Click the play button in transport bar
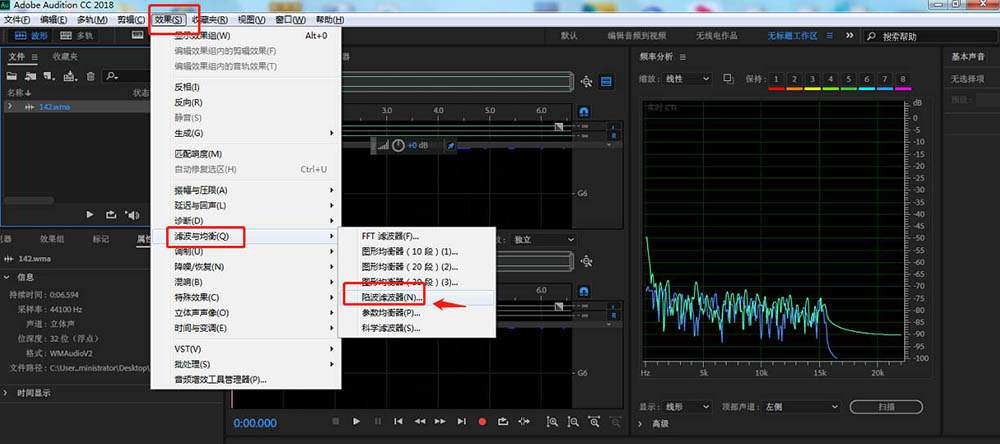1000x444 pixels. (x=357, y=421)
